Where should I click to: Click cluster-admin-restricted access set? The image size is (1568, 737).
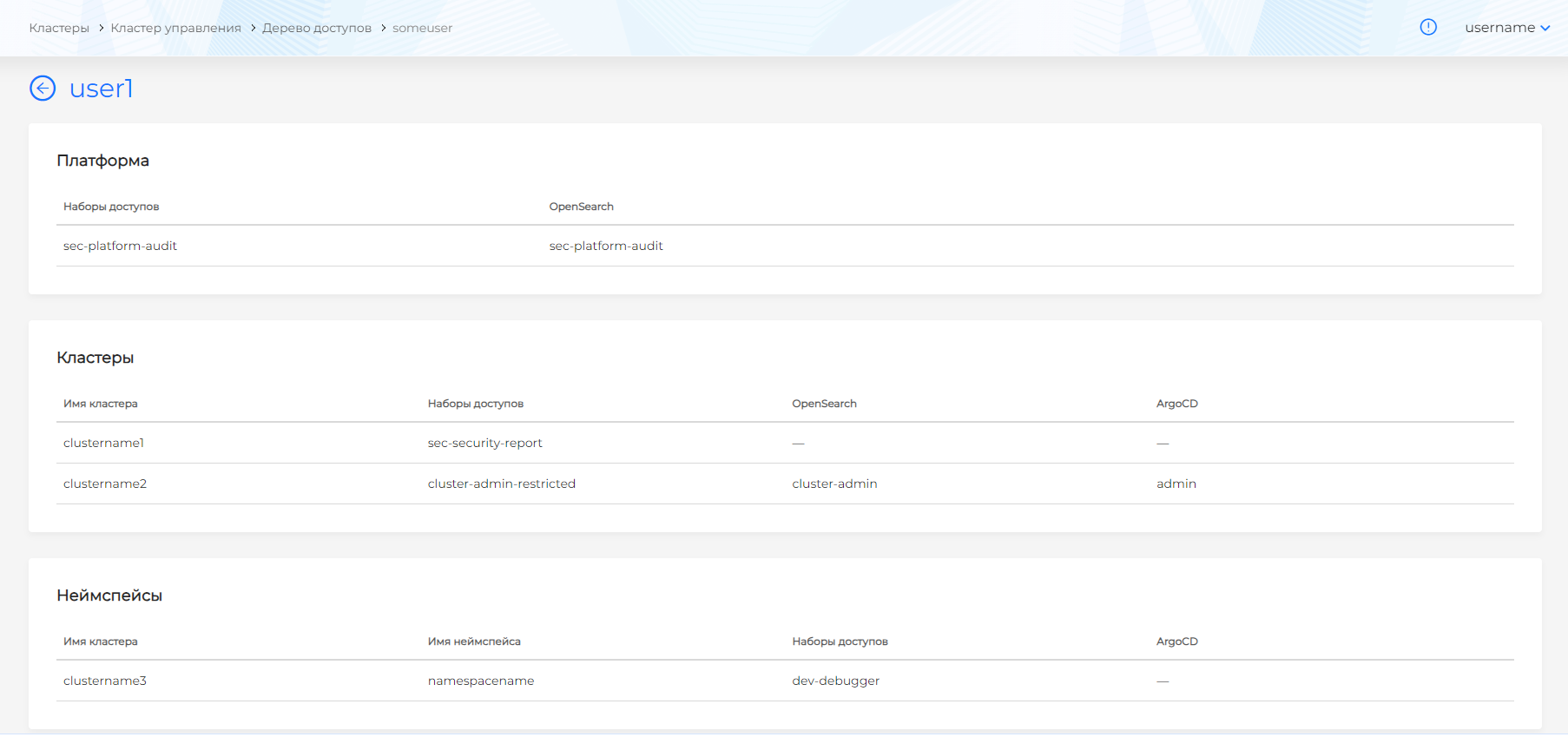[501, 484]
